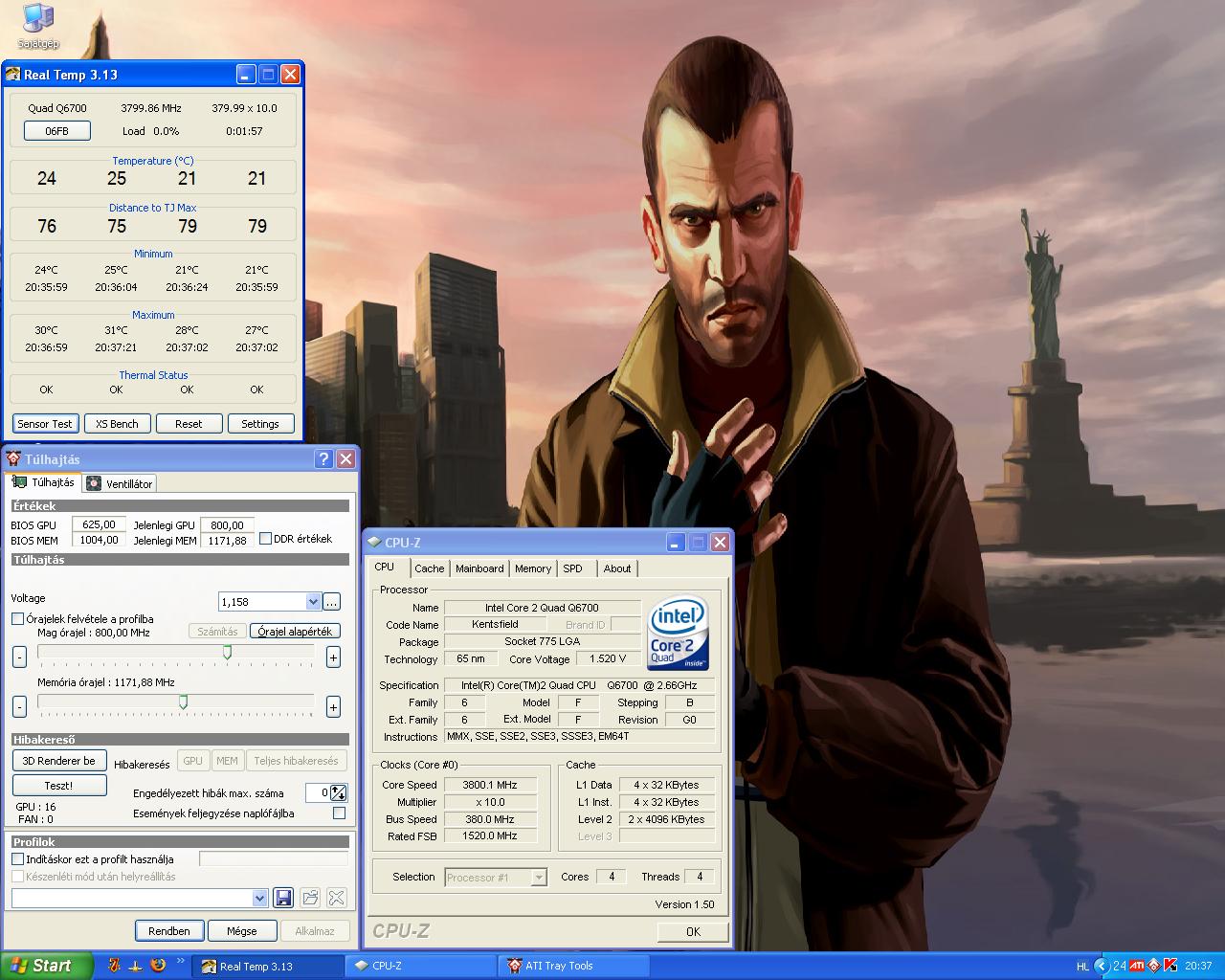
Task: Expand the quick launch overflow chevron
Action: point(180,961)
